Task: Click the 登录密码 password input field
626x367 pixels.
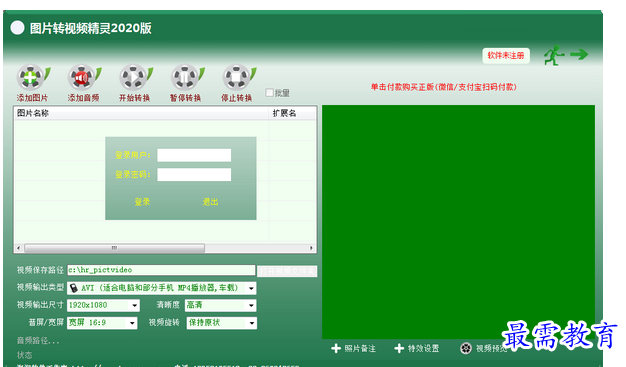Action: coord(194,175)
